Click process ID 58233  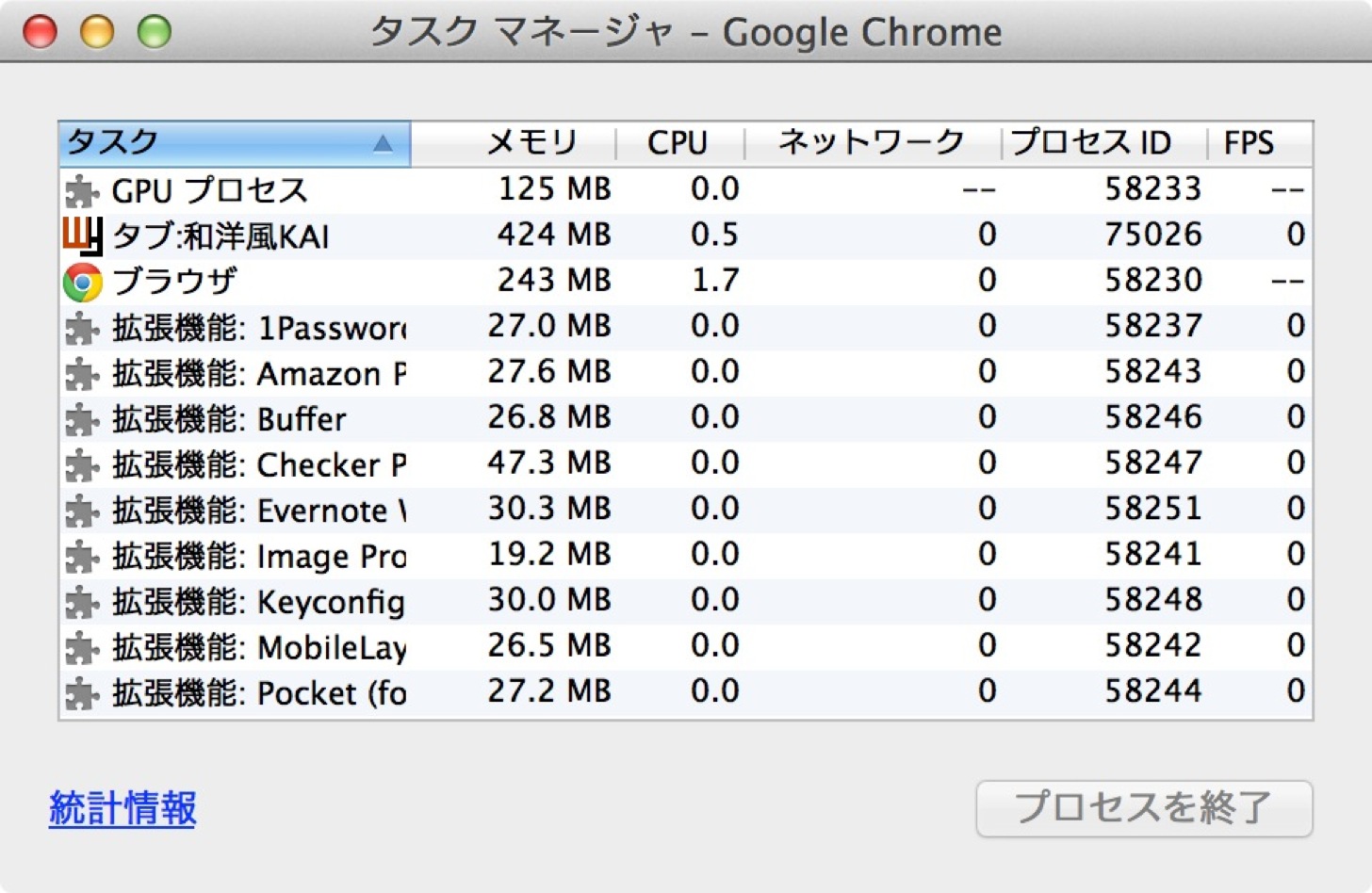pyautogui.click(x=1153, y=188)
